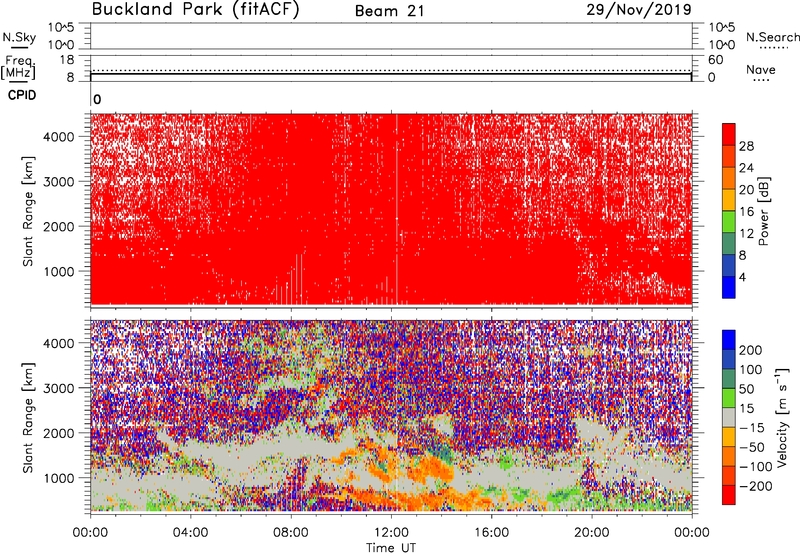Screen dimensions: 800x554
Task: Click the "1000" tick of the velocity panel
Action: pos(59,478)
